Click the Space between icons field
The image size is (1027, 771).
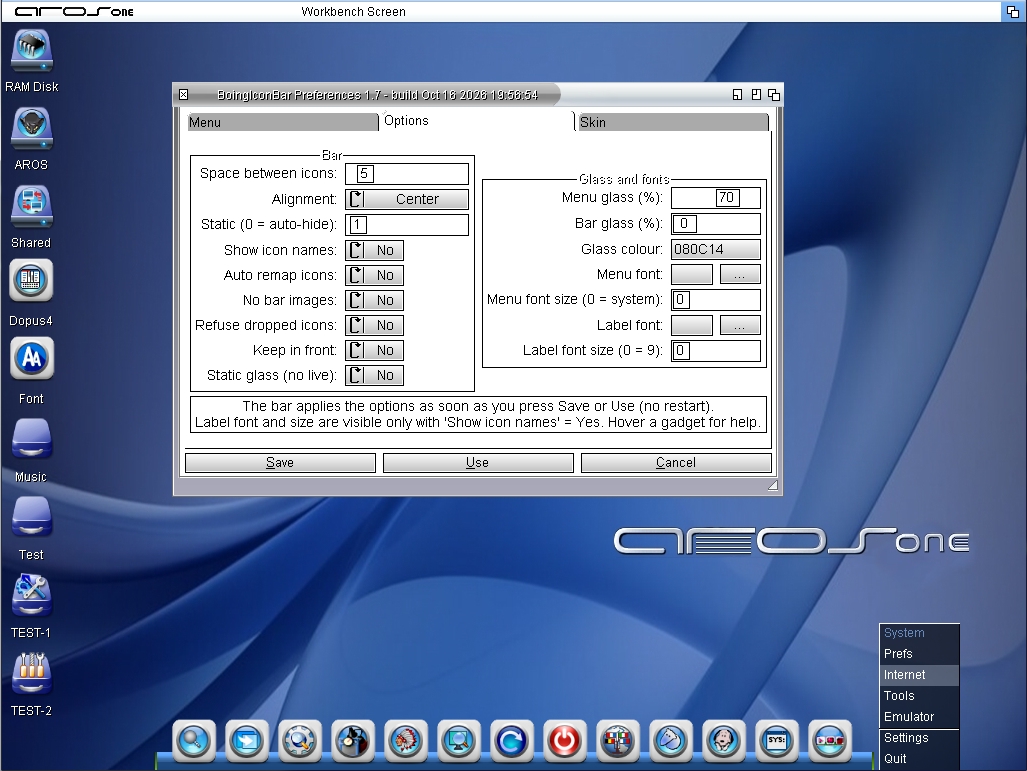tap(407, 174)
